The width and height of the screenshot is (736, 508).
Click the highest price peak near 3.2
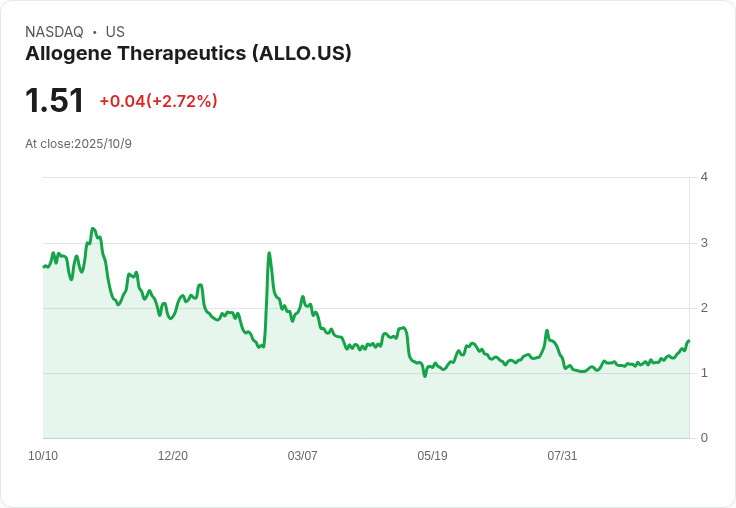click(92, 229)
